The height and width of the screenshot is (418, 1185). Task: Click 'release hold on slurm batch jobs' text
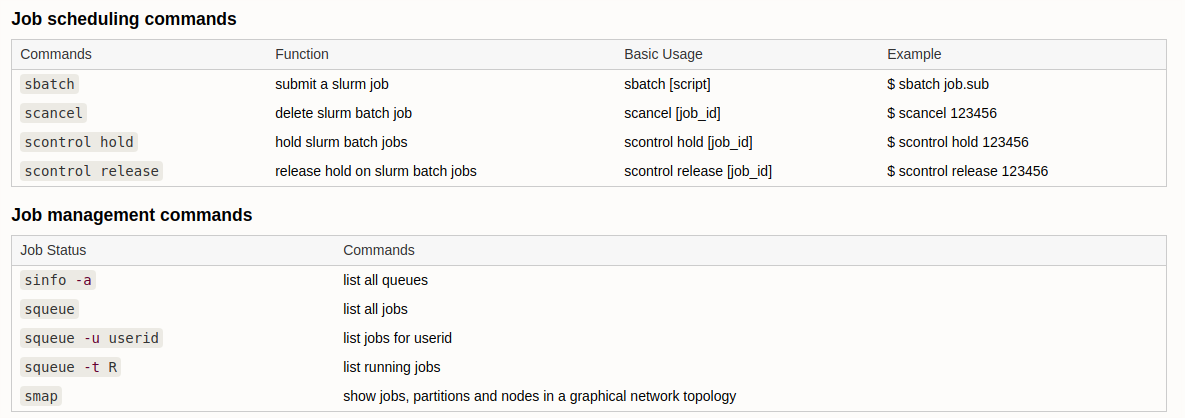(376, 171)
